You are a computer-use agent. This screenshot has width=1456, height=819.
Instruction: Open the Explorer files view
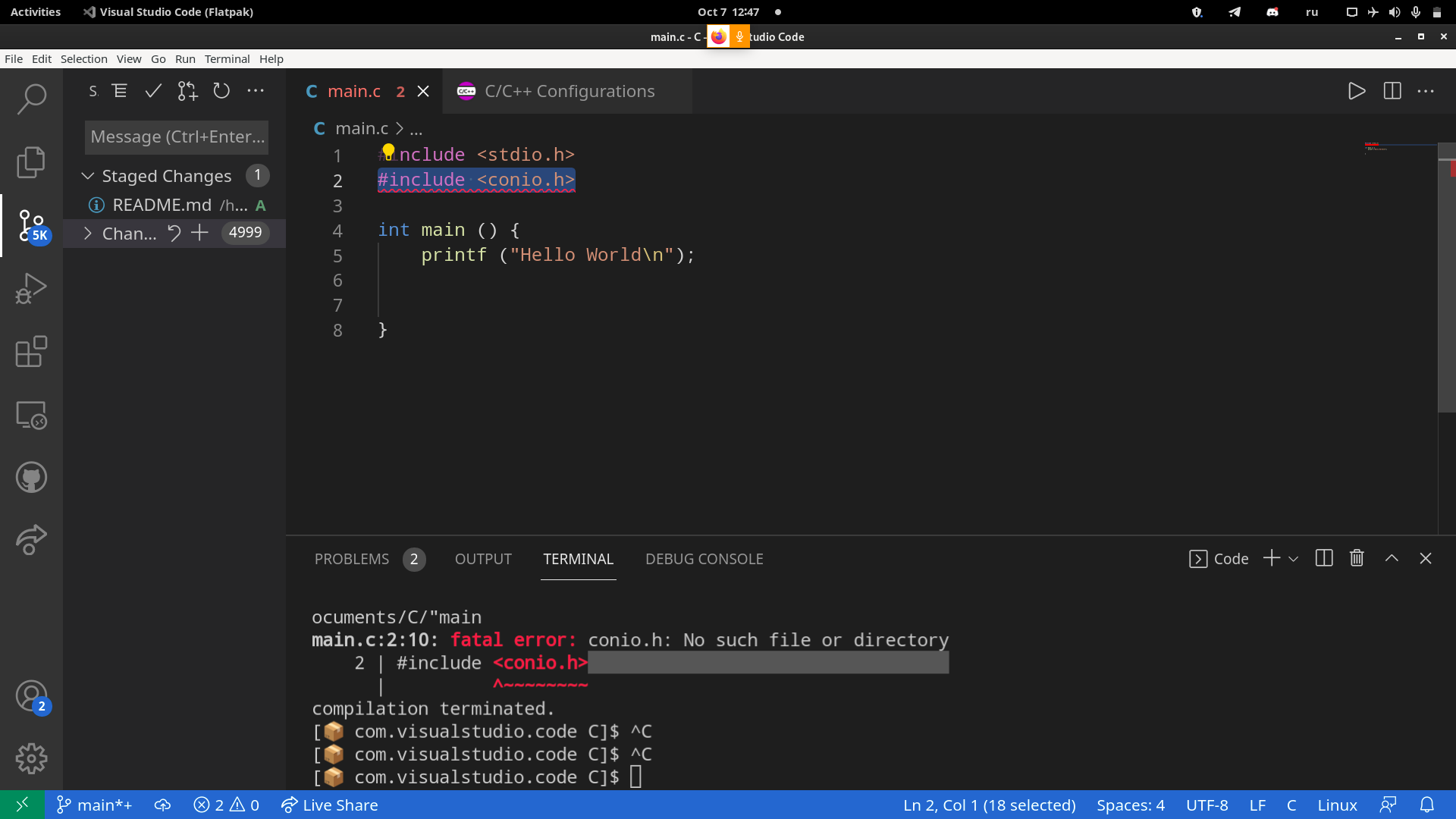click(31, 162)
